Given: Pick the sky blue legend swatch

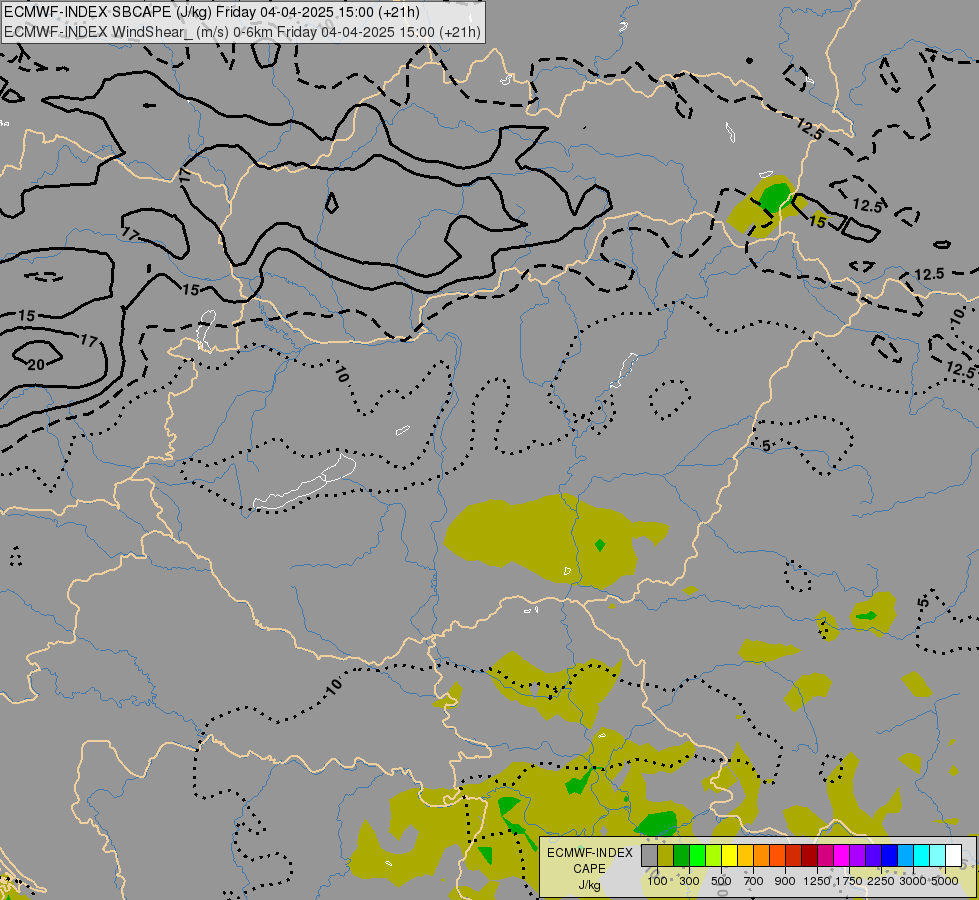Looking at the screenshot, I should coord(906,856).
